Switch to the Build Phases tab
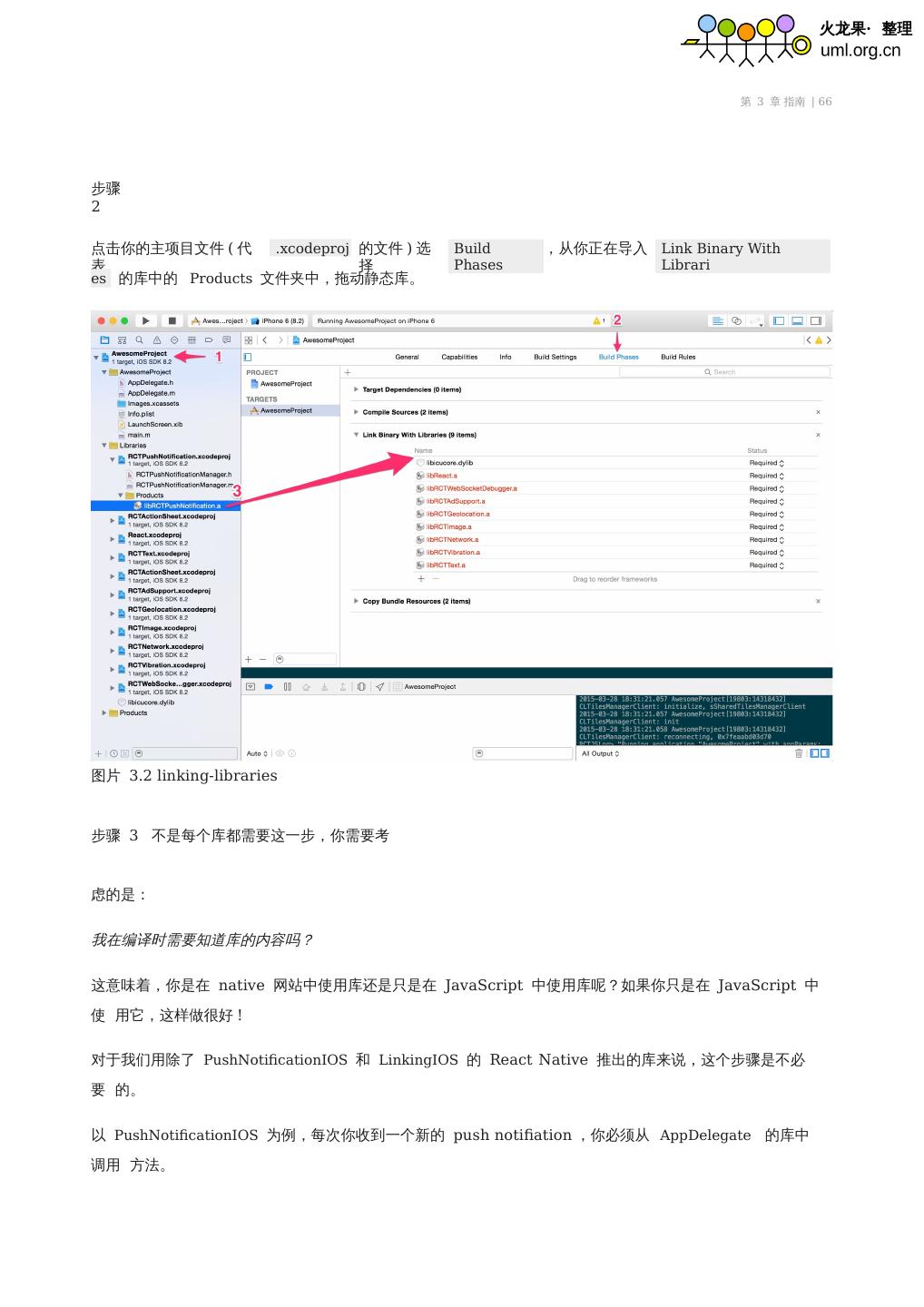 [x=618, y=357]
